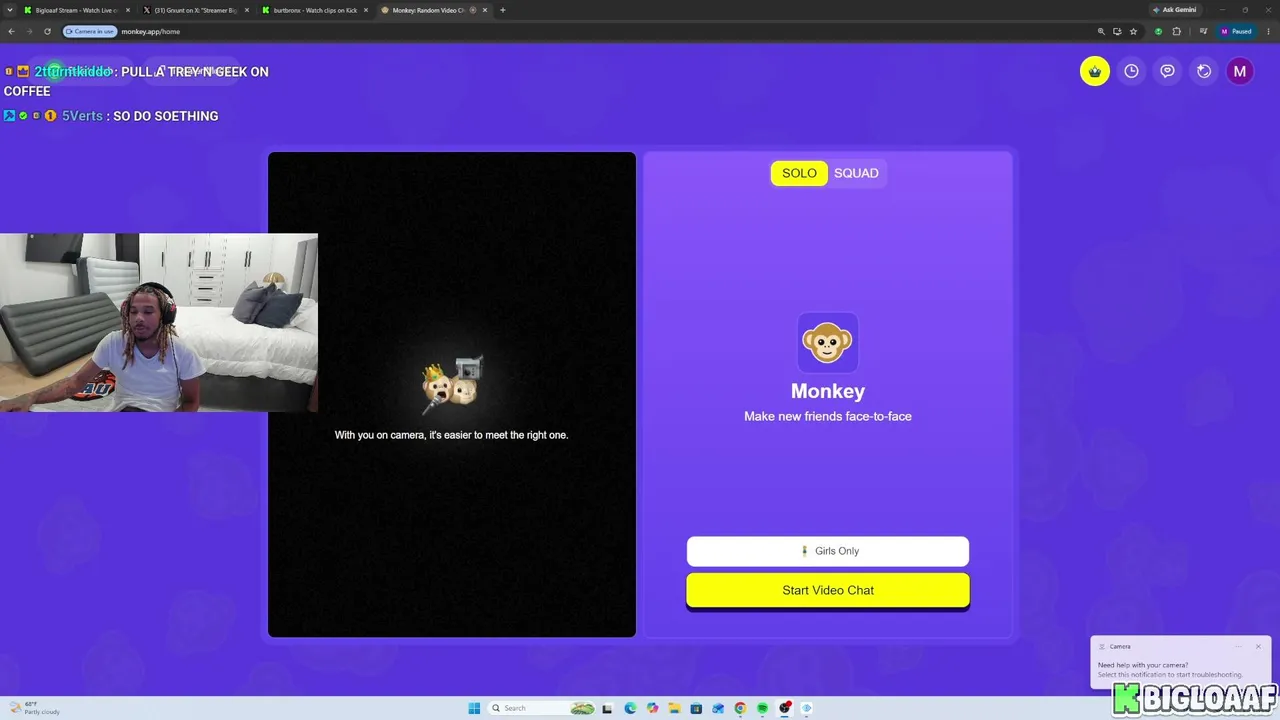Click the taskbar Search box
This screenshot has height=720, width=1280.
(x=541, y=708)
